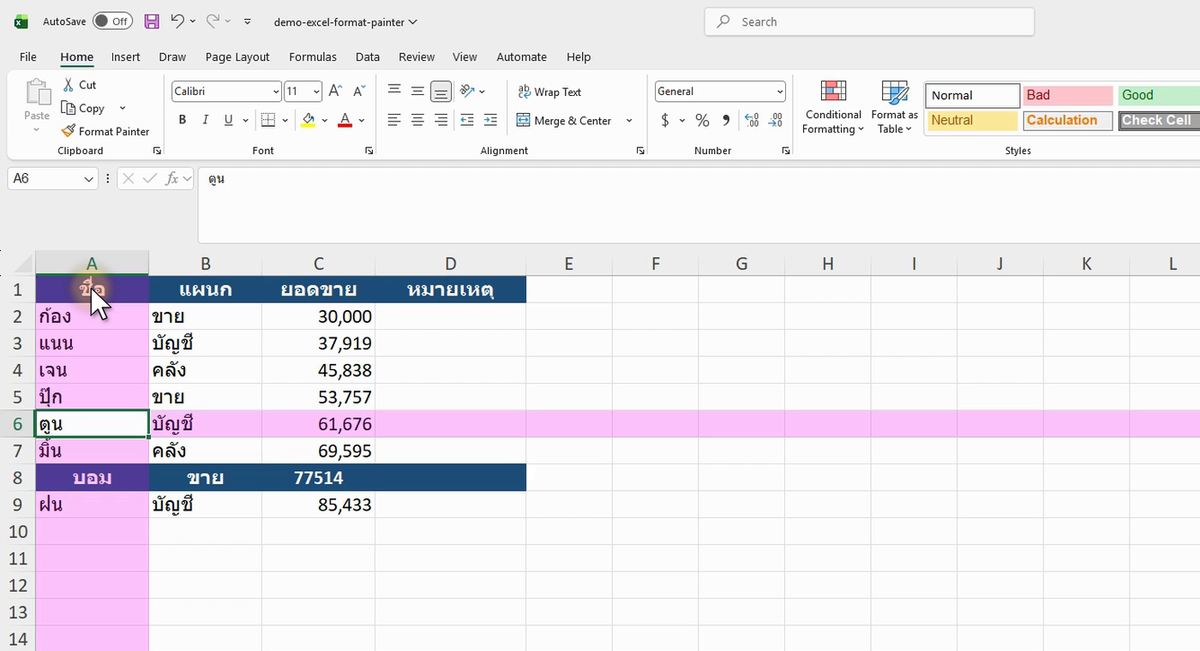Align text right in cell
1200x651 pixels.
(441, 120)
